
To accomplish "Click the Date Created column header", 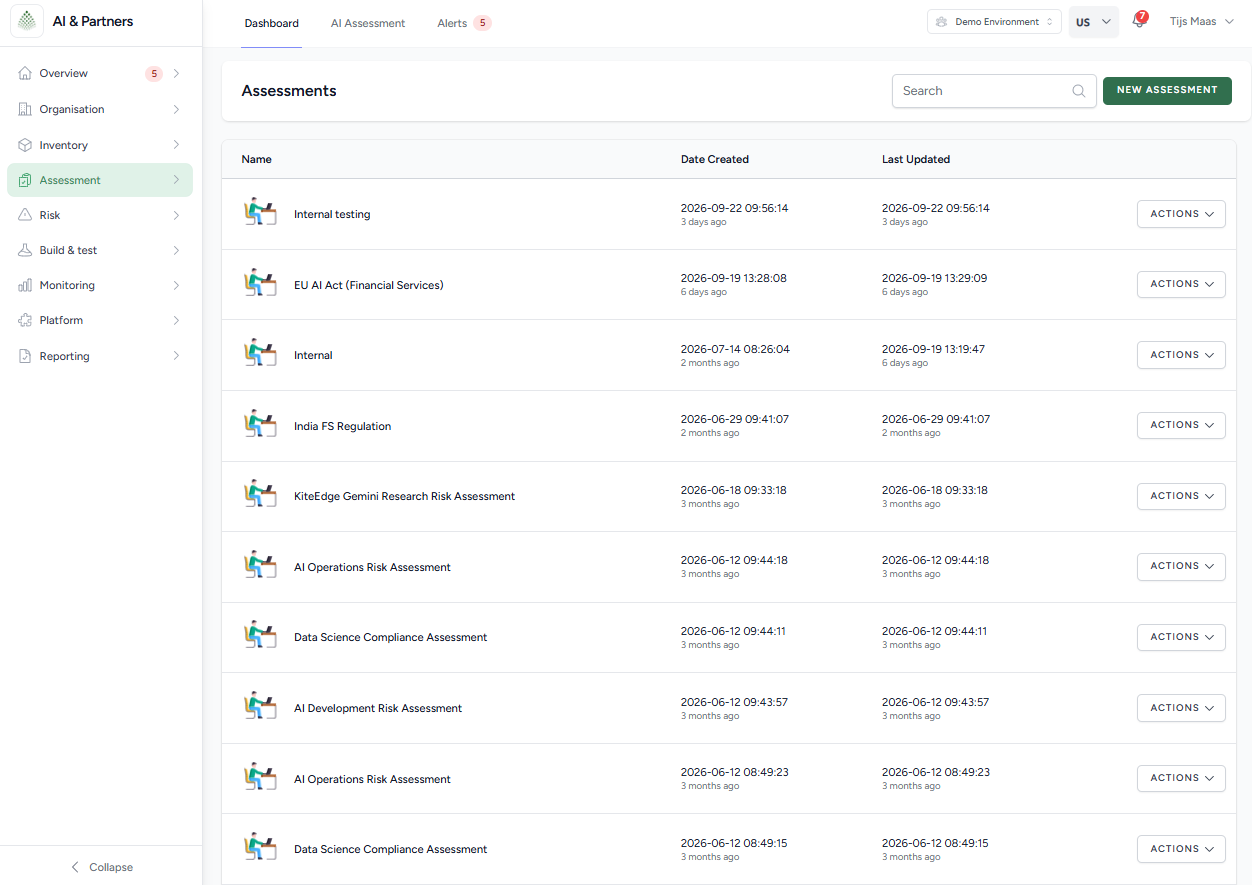I will click(715, 159).
